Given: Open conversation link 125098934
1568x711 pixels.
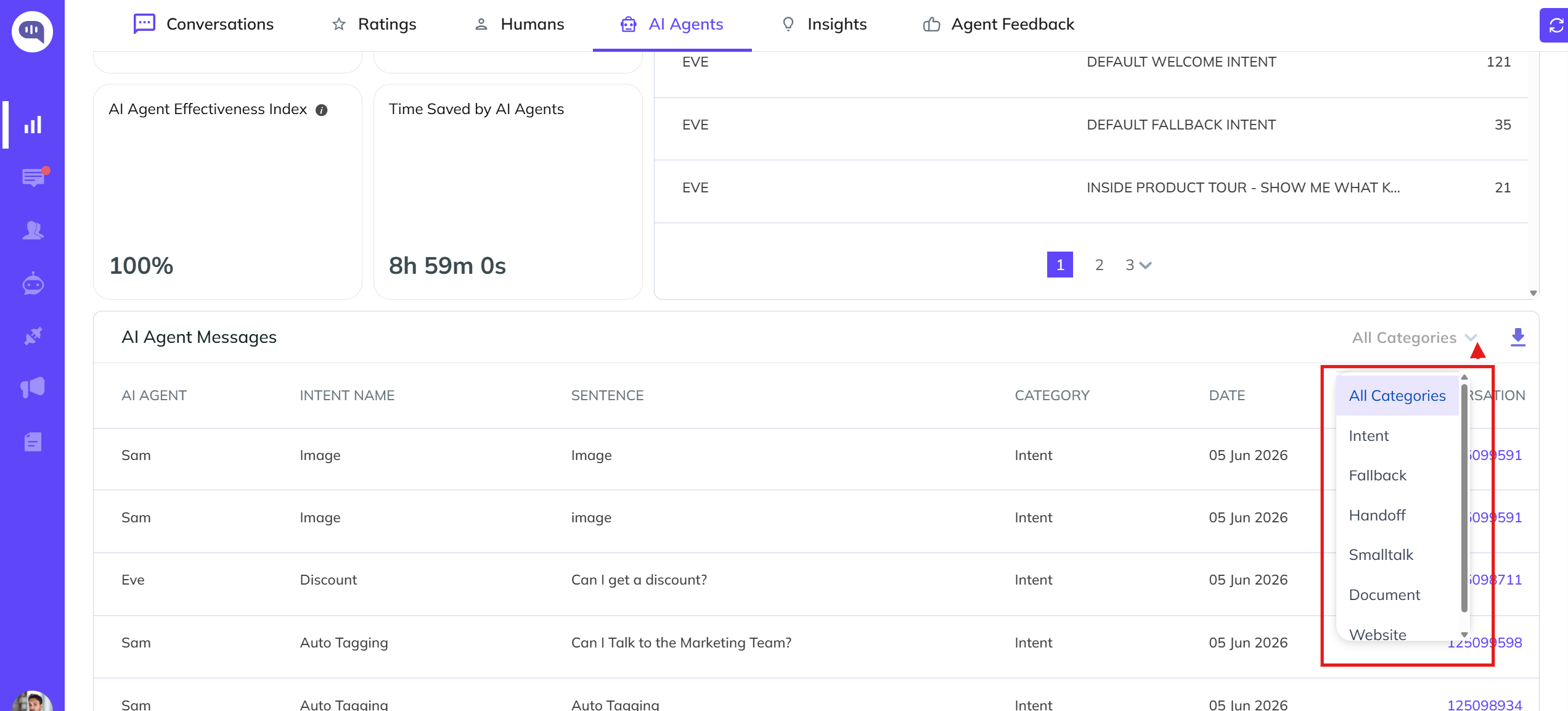Looking at the screenshot, I should (x=1484, y=704).
